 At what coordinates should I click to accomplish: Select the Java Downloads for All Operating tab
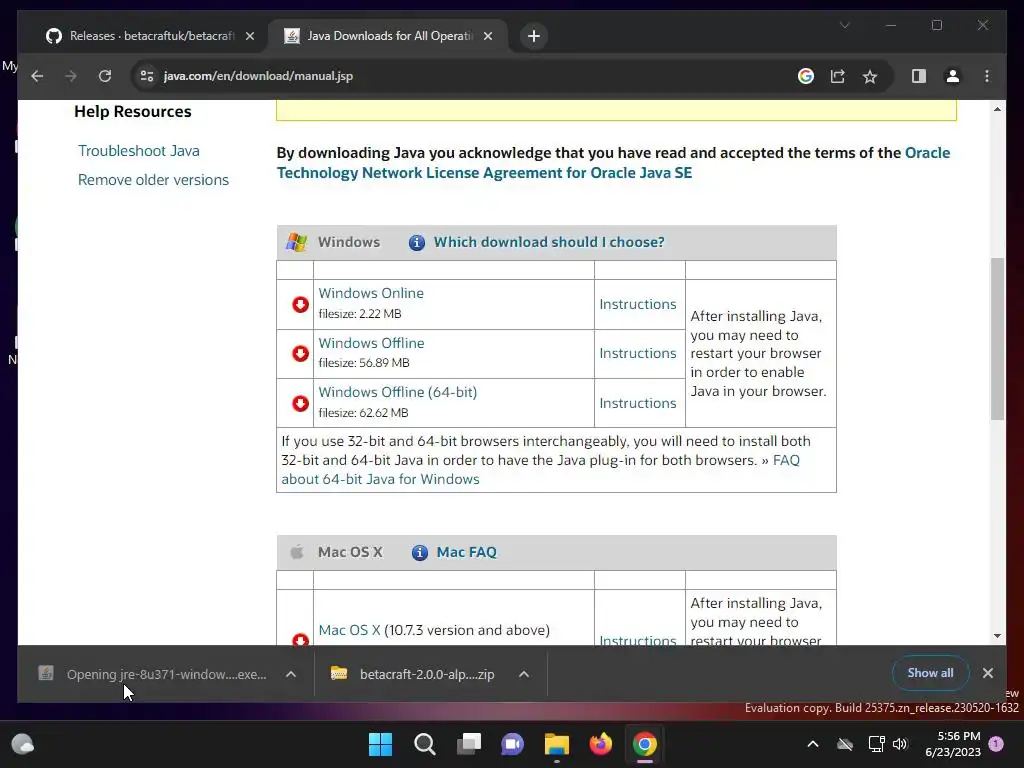click(x=390, y=36)
